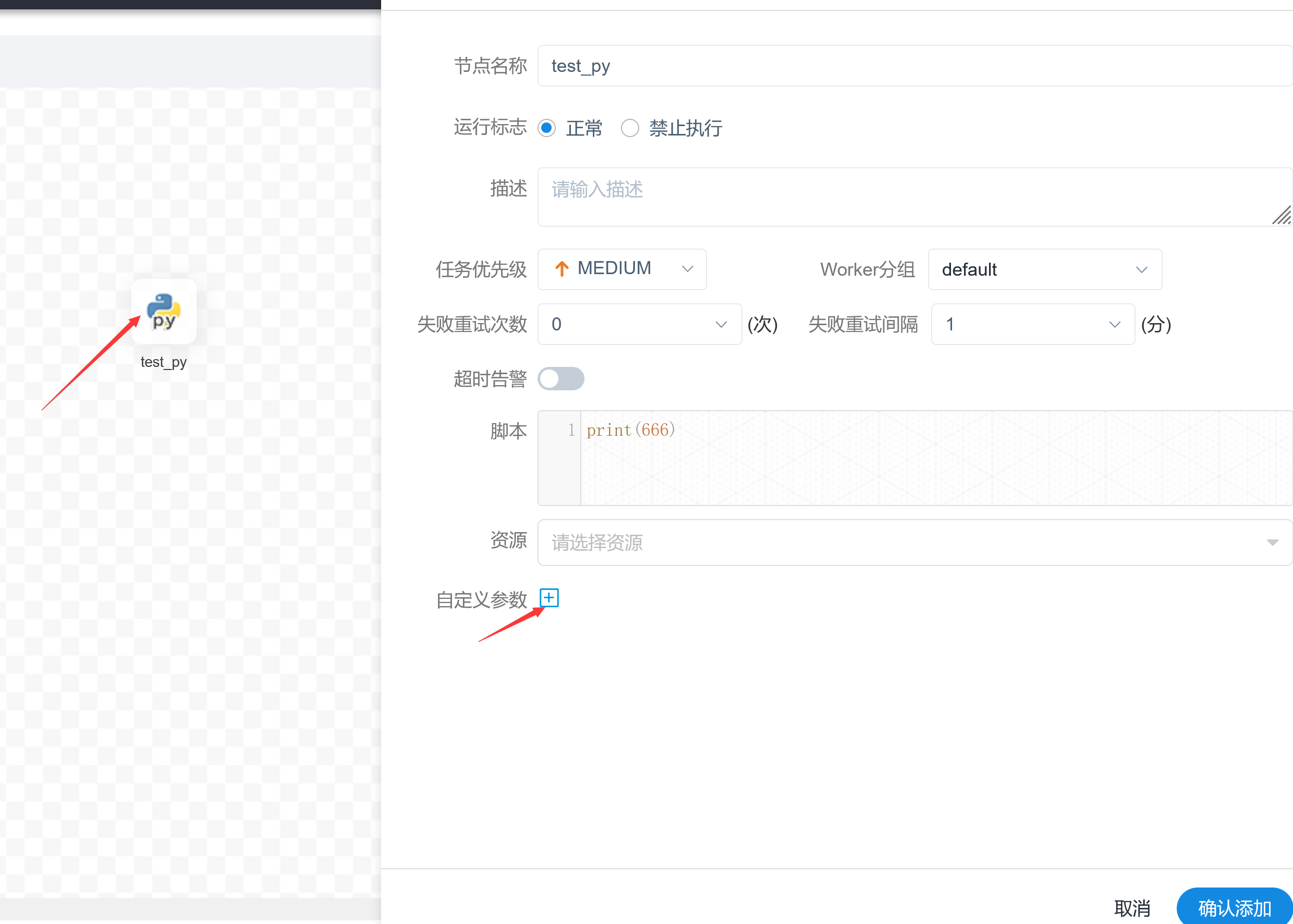Select the 正常 run flag radio button
The width and height of the screenshot is (1293, 924).
547,128
